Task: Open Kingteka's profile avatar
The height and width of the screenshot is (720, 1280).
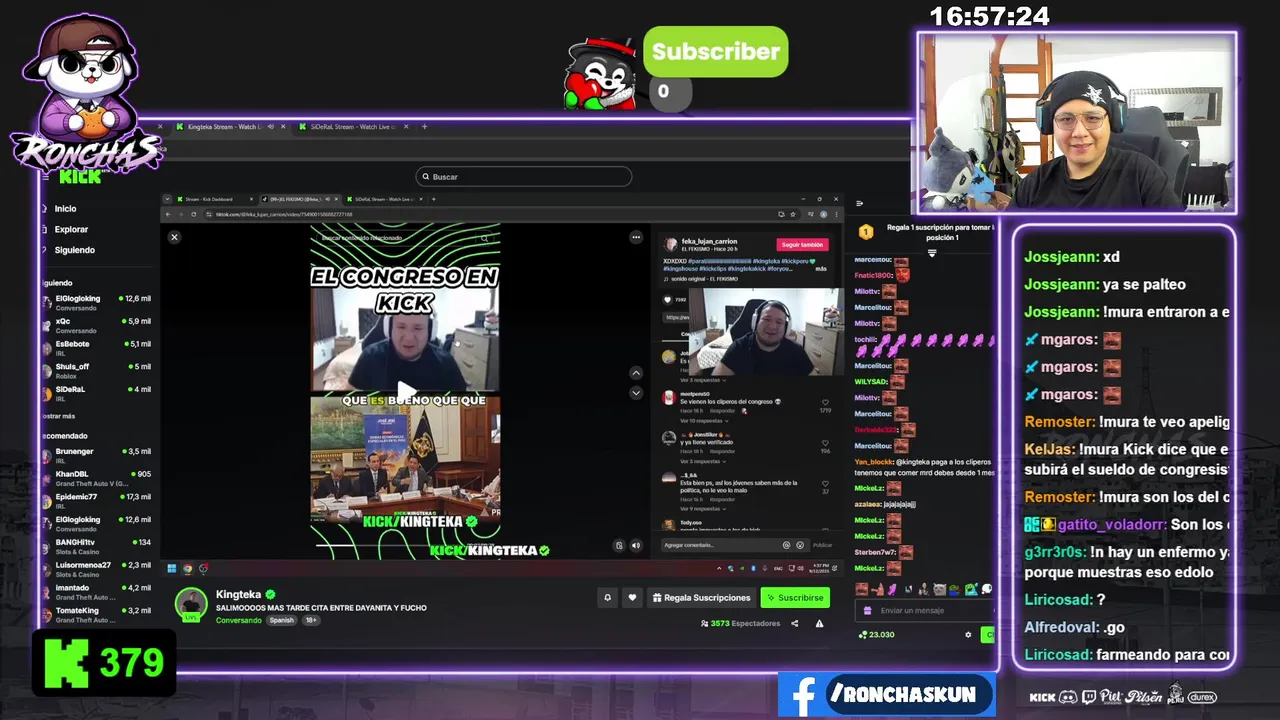Action: pyautogui.click(x=191, y=604)
